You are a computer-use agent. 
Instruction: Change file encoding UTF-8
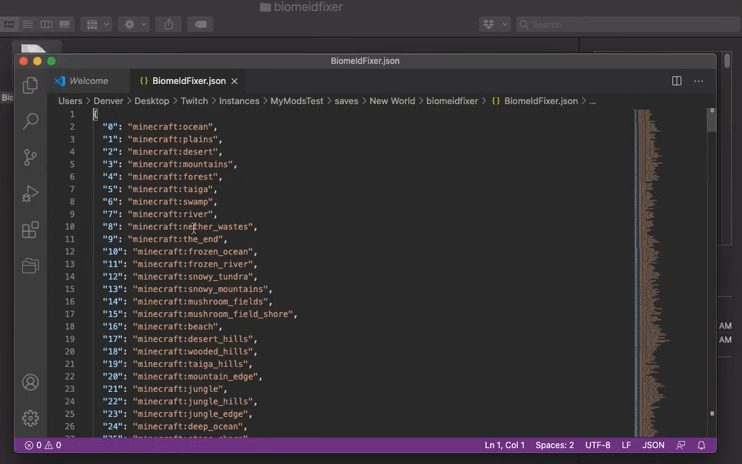598,445
